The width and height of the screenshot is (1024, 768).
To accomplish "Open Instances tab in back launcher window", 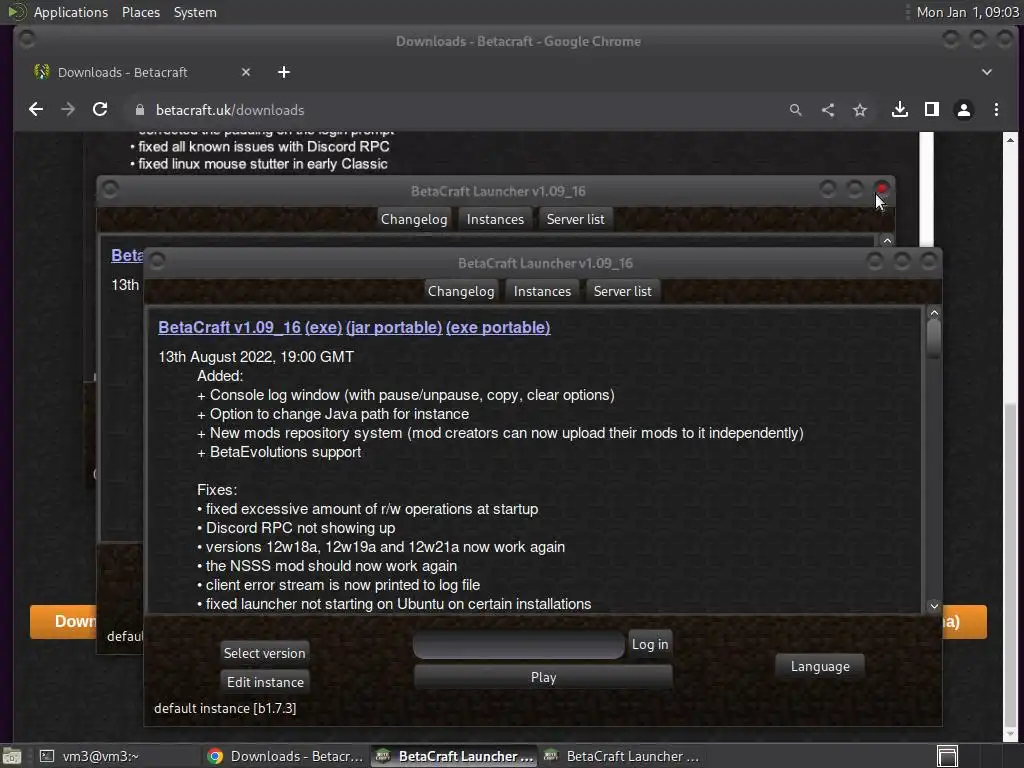I will click(x=495, y=219).
